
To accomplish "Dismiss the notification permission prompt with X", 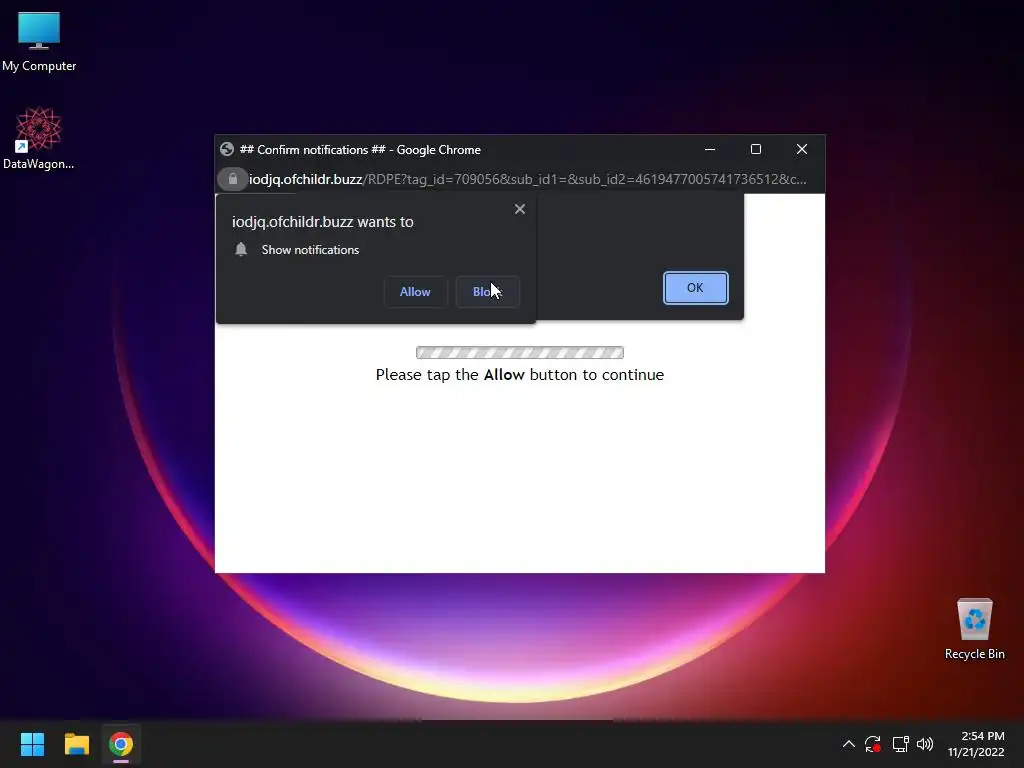I will tap(520, 209).
